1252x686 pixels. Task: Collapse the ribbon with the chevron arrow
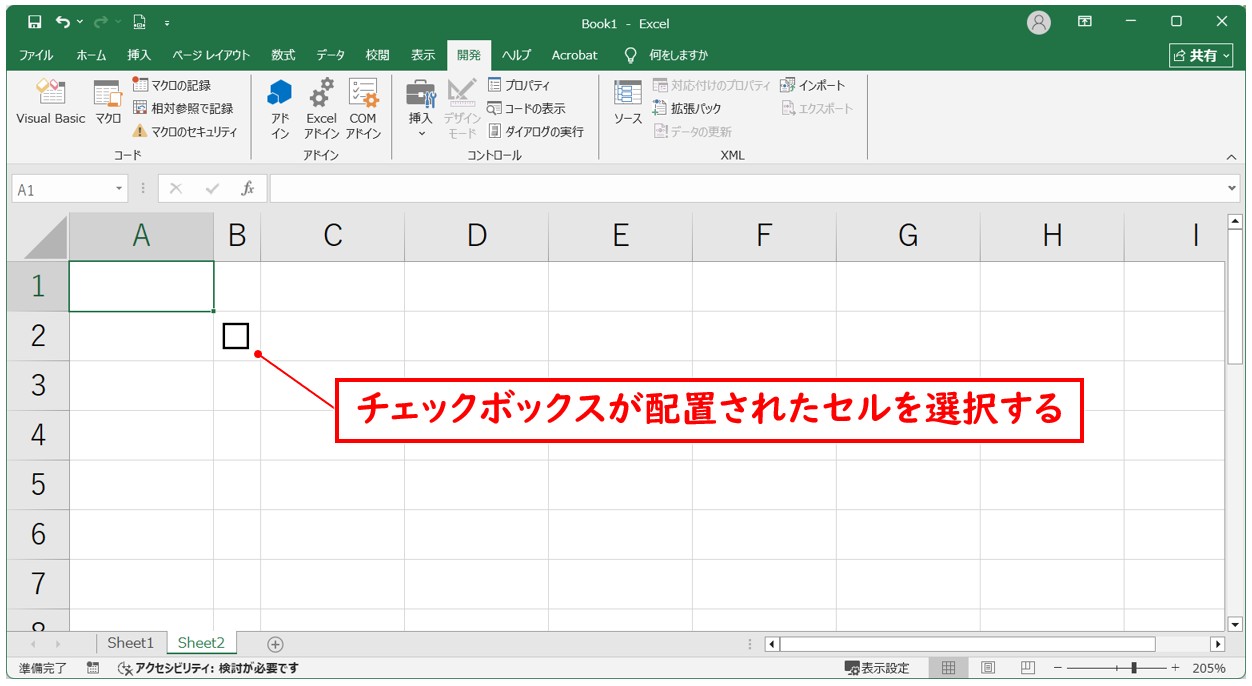click(x=1231, y=157)
